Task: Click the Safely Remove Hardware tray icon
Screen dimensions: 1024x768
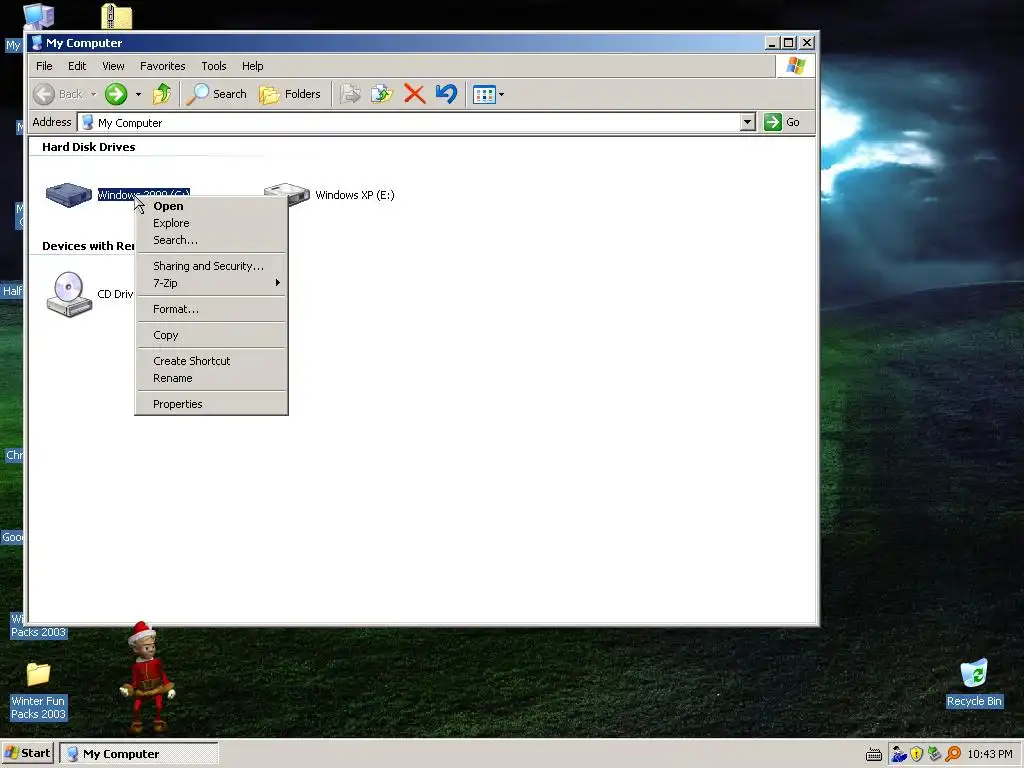Action: pos(935,754)
